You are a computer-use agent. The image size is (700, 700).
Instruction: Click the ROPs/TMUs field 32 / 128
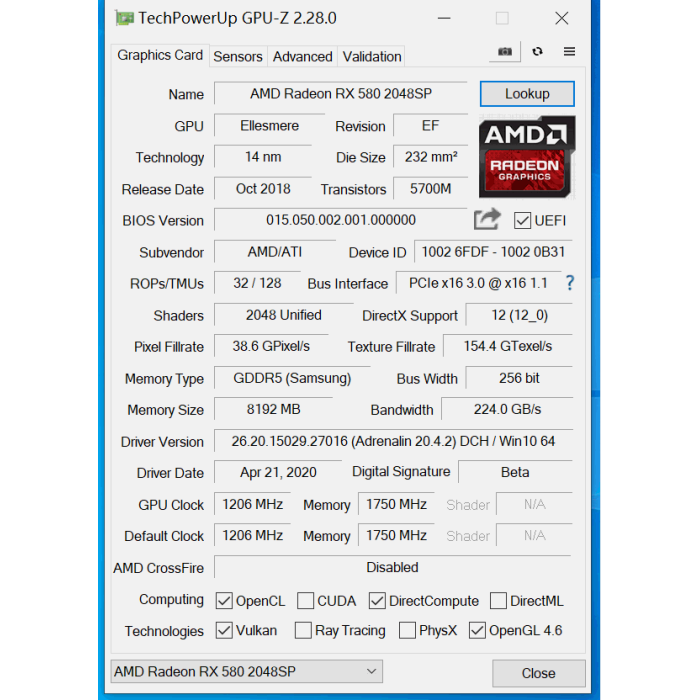coord(257,283)
